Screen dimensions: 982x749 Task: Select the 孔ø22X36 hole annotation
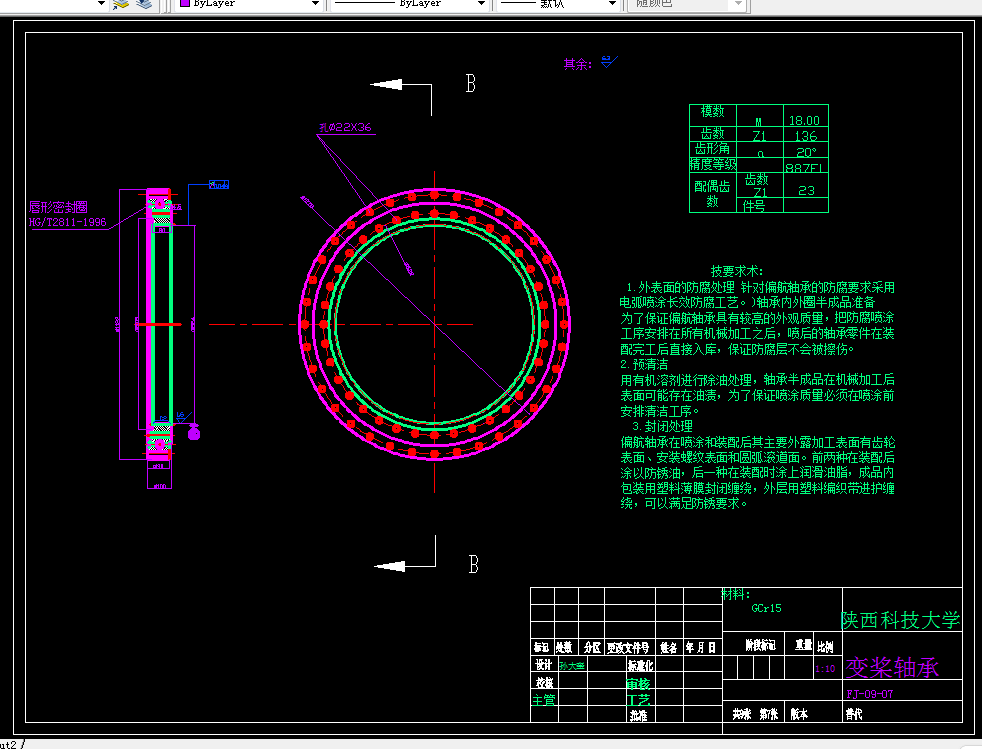[345, 127]
